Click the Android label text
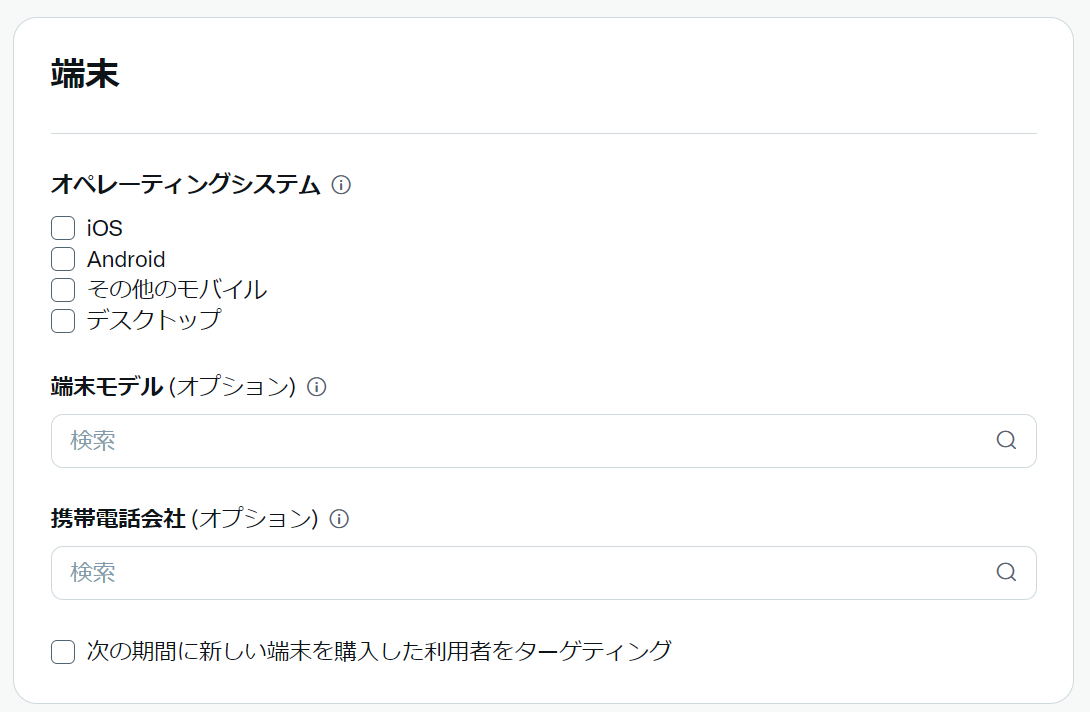Screen dimensions: 1090x712 [x=126, y=259]
